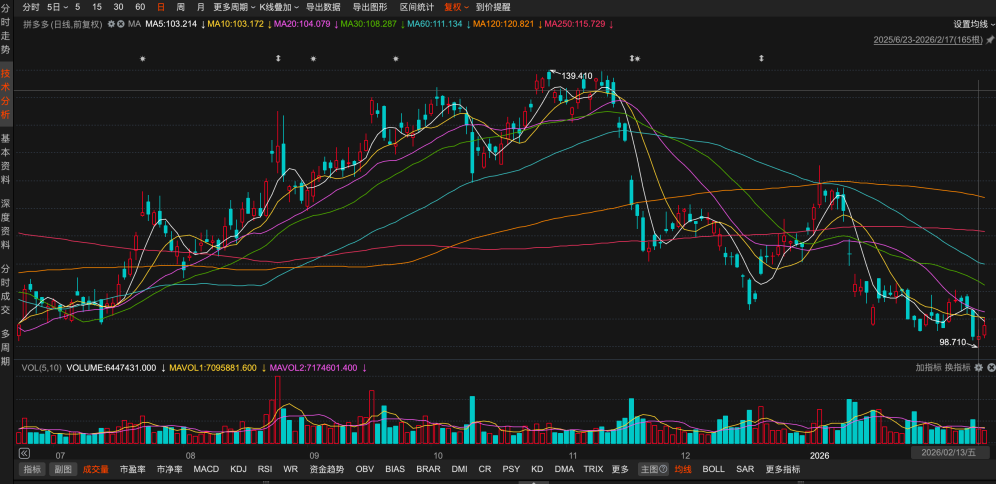Image resolution: width=996 pixels, height=484 pixels.
Task: Pin the date range with pushpin icon
Action: tap(989, 40)
